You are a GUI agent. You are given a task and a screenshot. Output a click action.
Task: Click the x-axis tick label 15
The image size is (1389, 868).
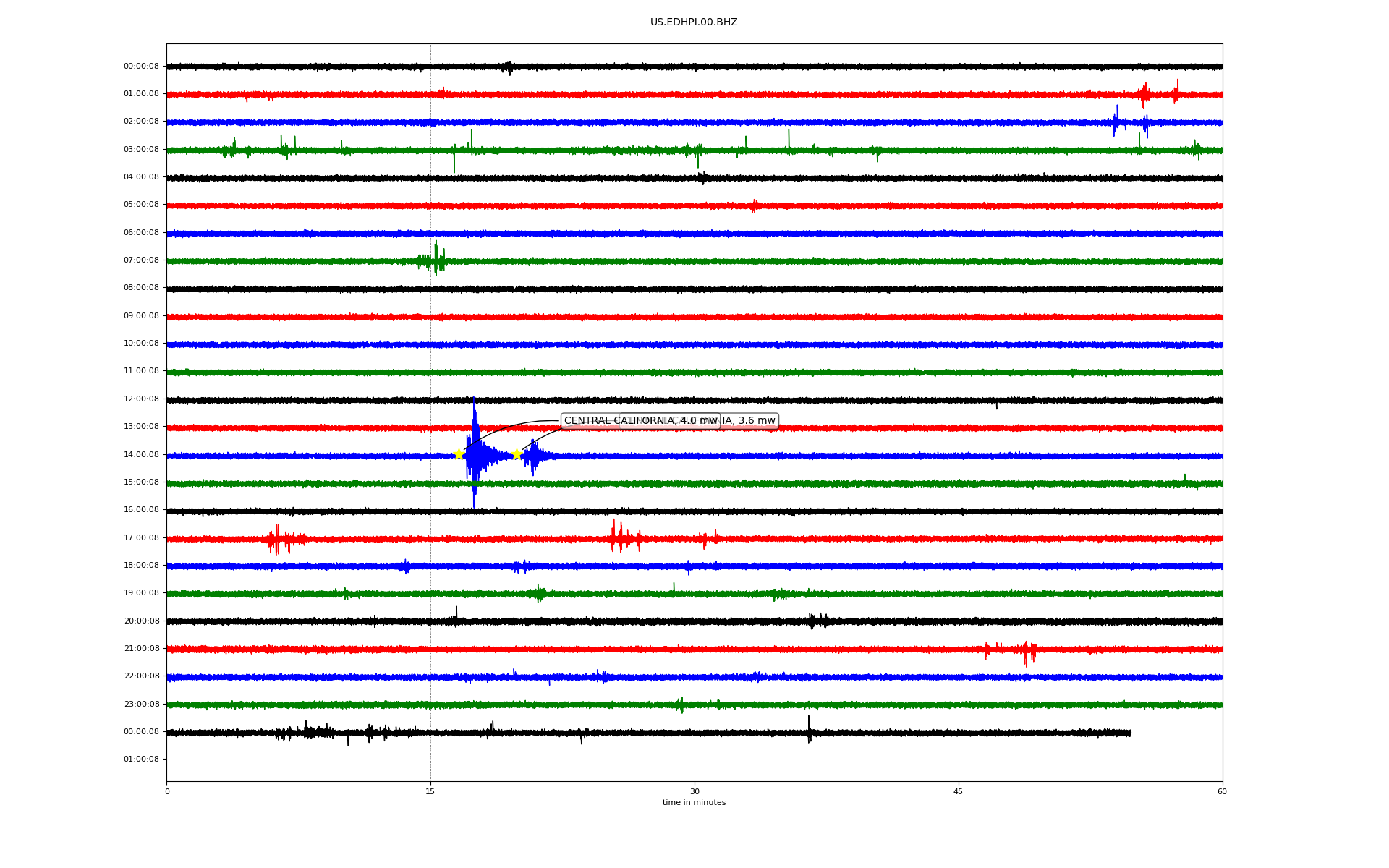tap(430, 791)
